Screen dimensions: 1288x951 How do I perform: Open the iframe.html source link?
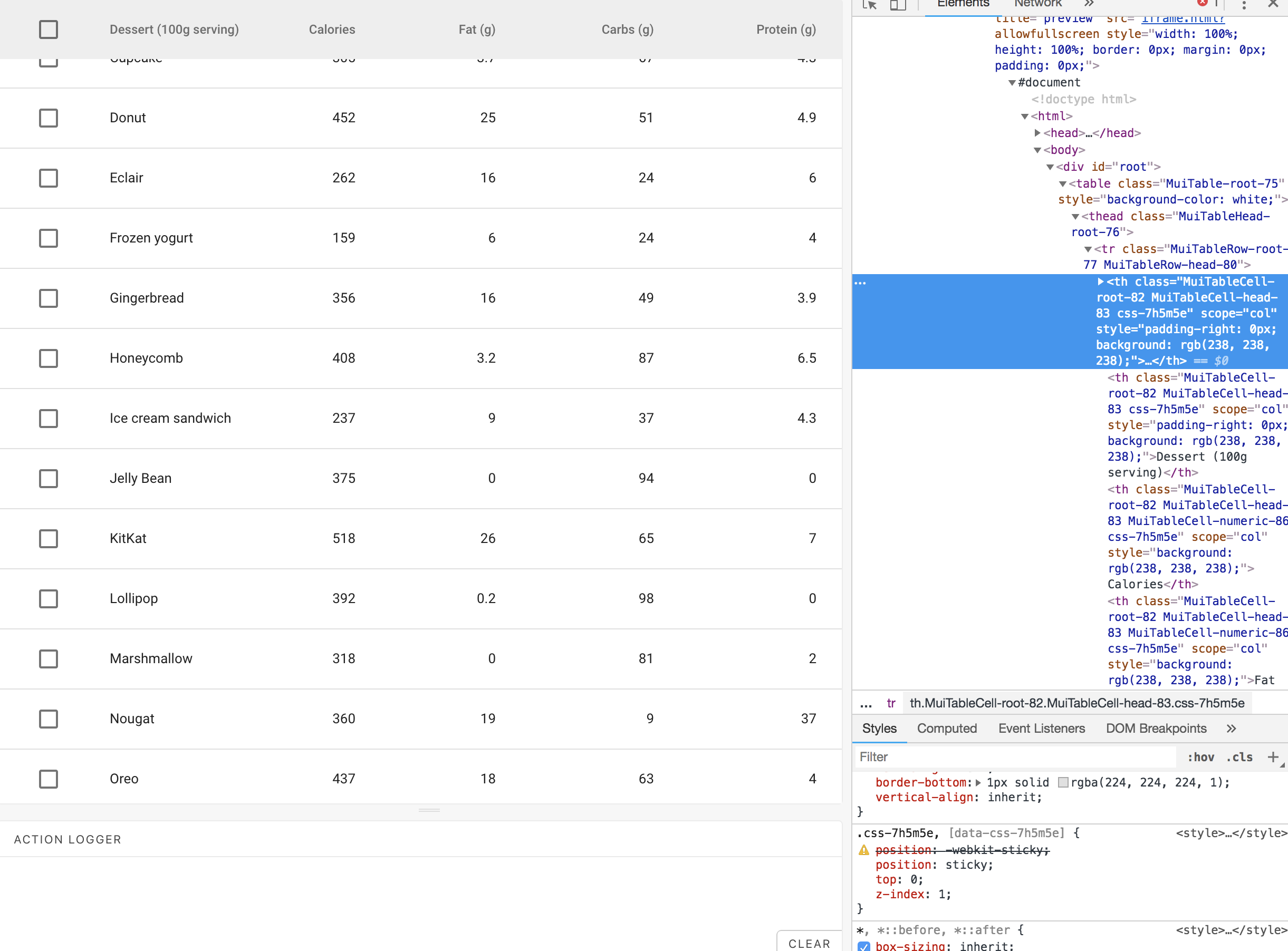click(1183, 18)
